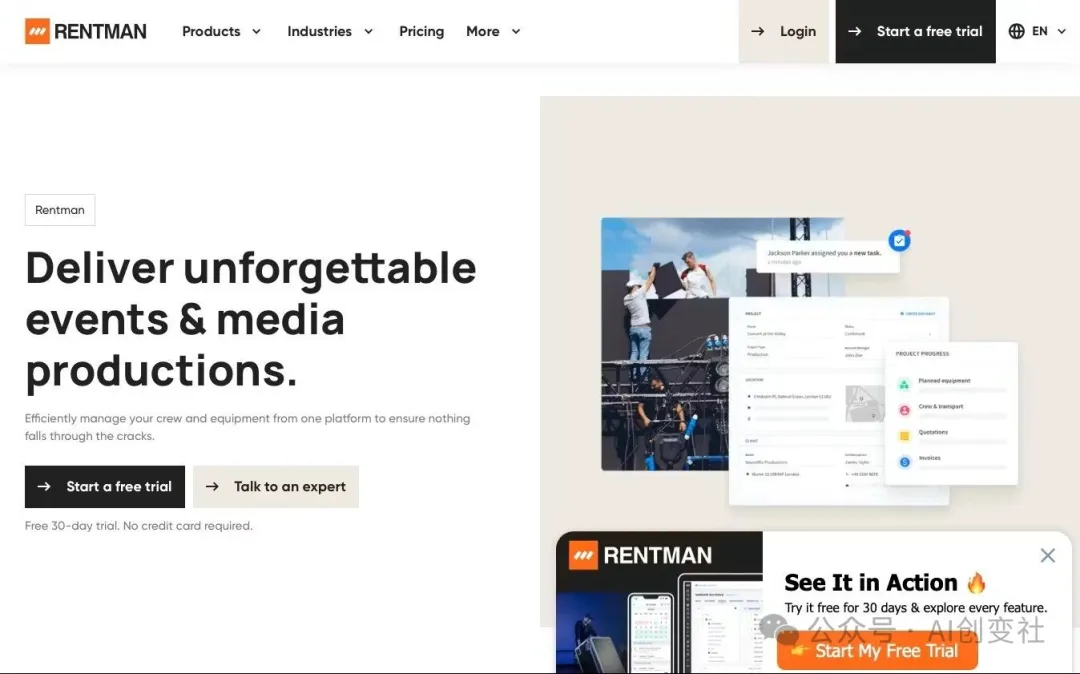Click the Rentman logo in popup banner
Screen dimensions: 1080x674
pos(640,556)
